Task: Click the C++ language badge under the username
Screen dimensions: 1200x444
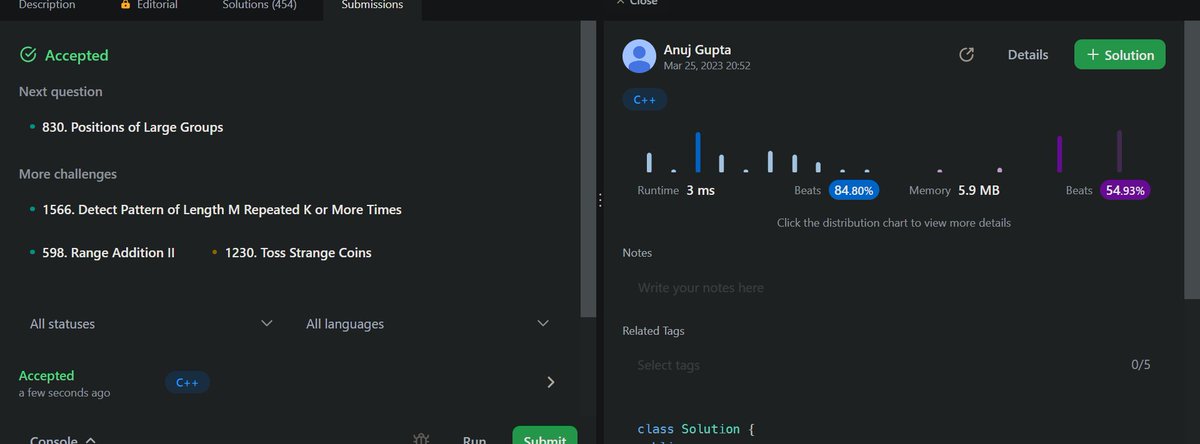Action: (645, 100)
